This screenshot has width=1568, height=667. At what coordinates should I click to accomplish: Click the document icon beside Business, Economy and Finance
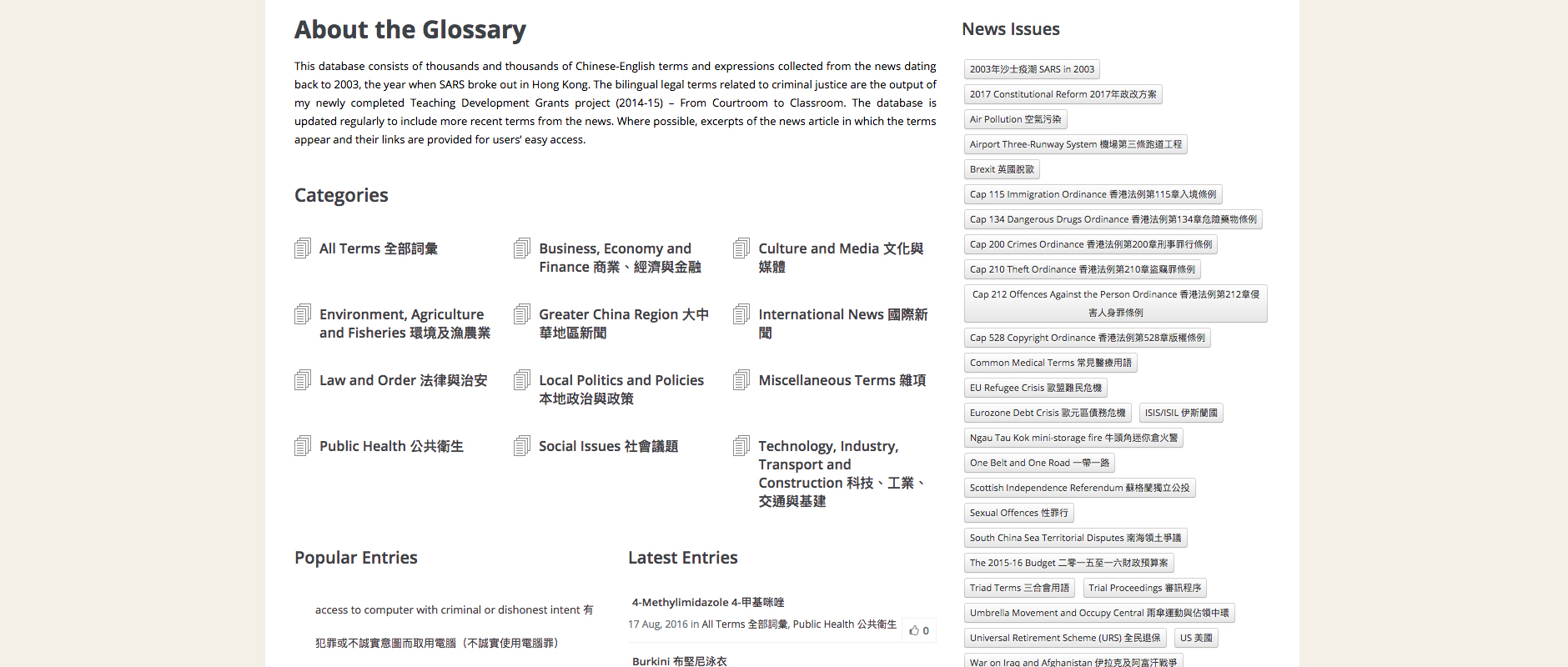(x=522, y=248)
